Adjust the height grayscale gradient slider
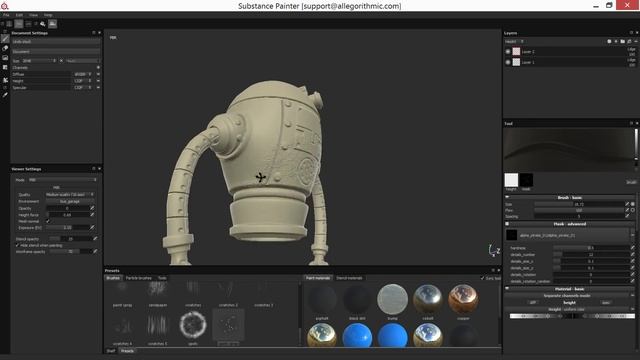This screenshot has height=360, width=640. [x=572, y=316]
